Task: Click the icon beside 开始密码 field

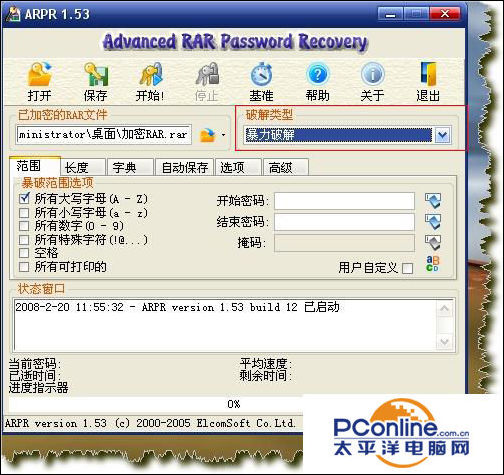Action: 433,201
